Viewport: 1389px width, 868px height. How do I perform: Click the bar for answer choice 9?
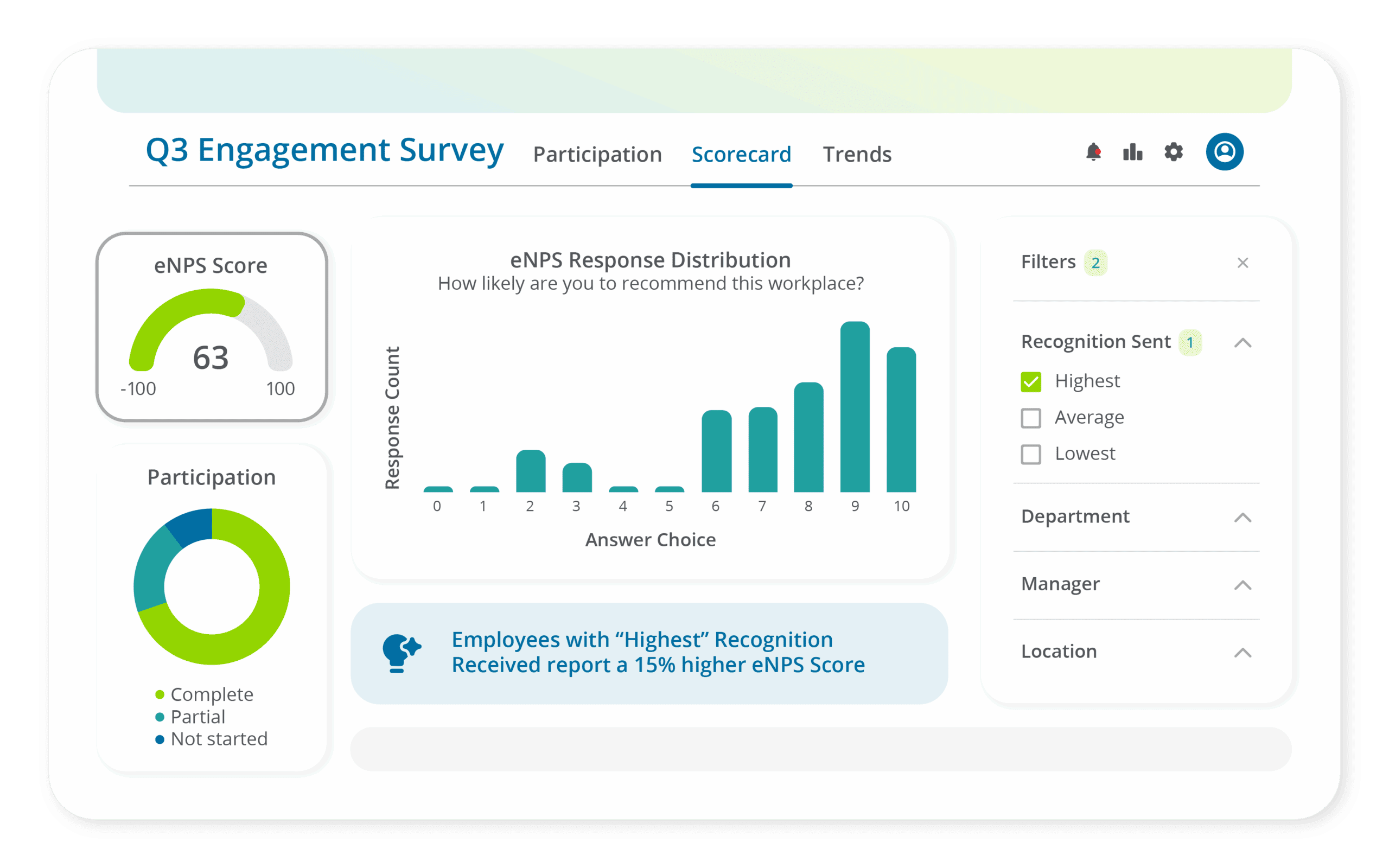855,407
